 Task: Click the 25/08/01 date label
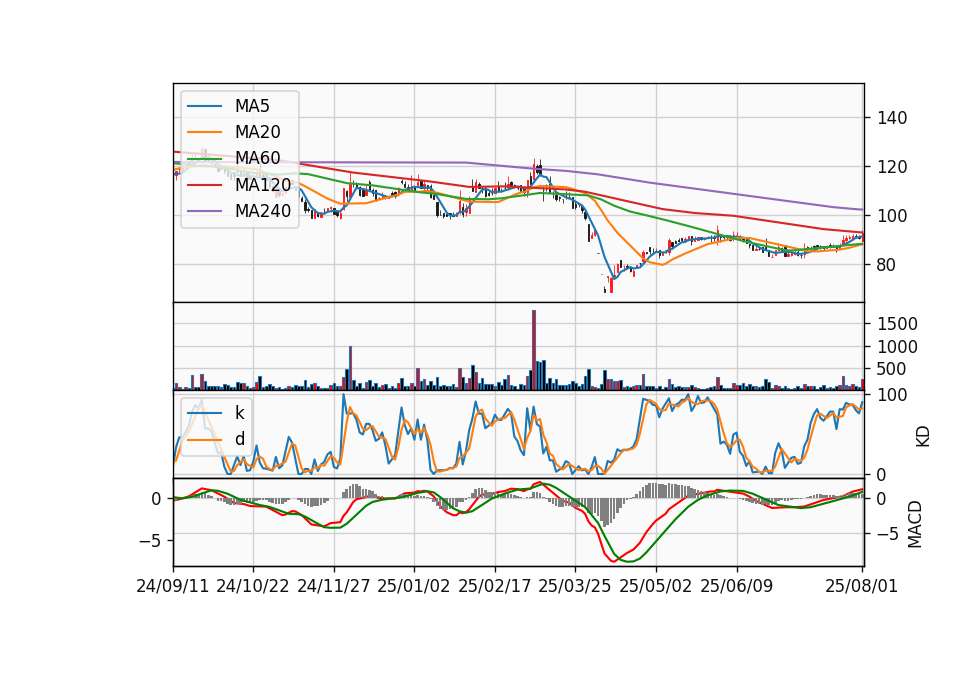861,586
